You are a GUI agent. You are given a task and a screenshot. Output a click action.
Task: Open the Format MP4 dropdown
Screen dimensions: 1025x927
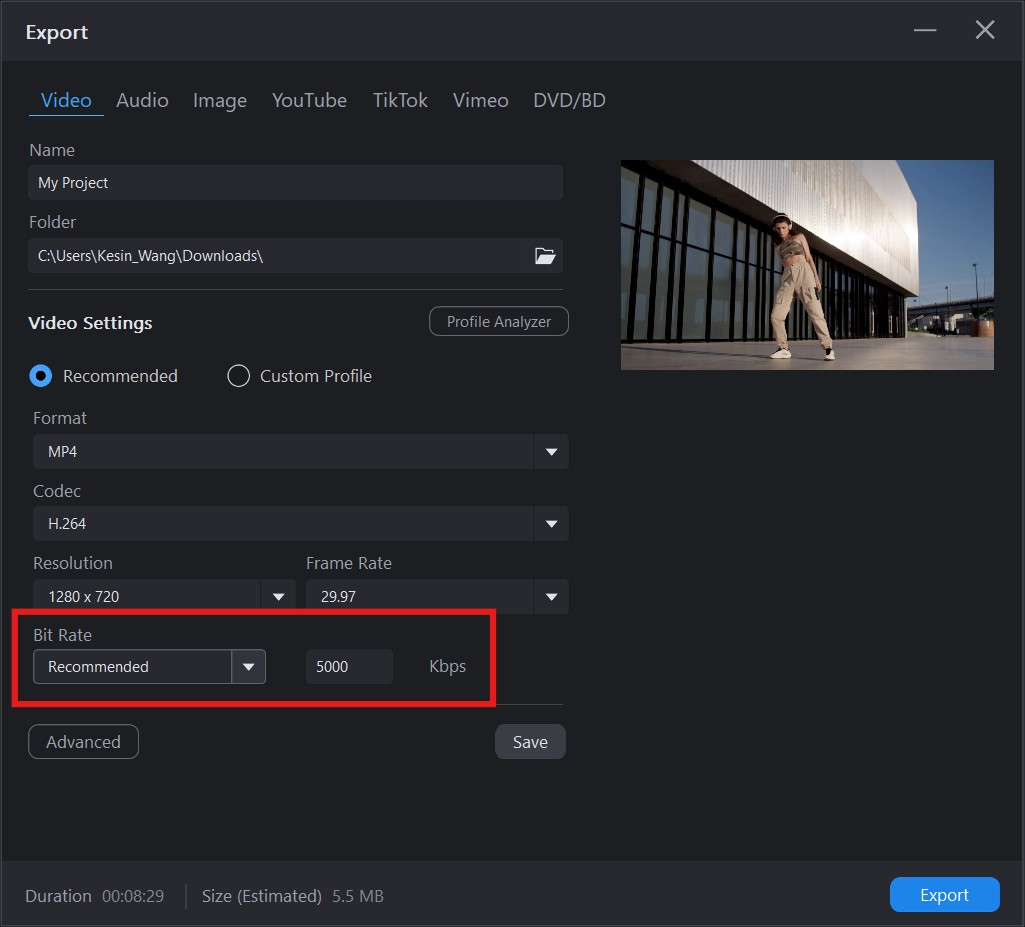tap(301, 452)
